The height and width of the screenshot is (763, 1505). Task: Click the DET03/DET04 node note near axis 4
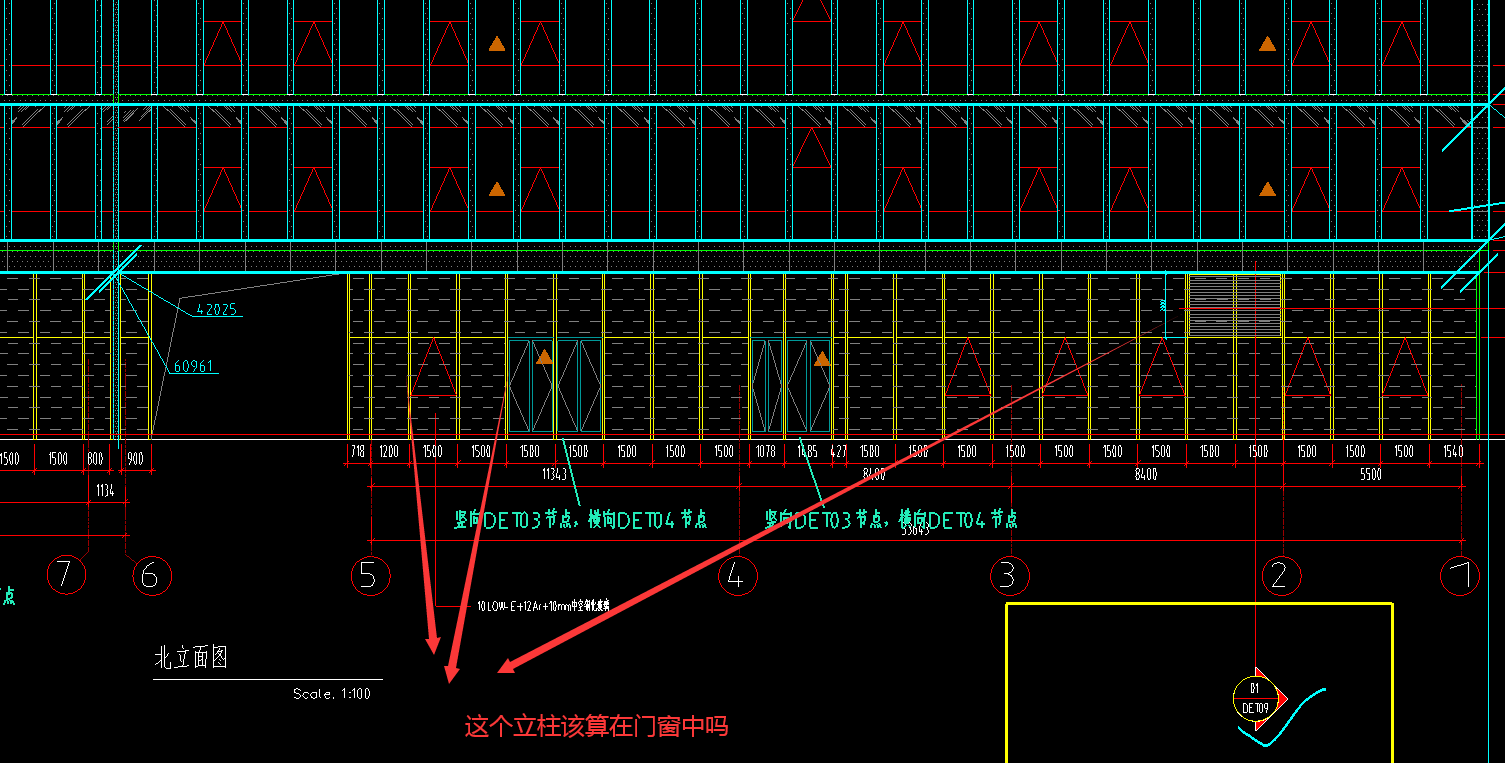click(x=892, y=519)
